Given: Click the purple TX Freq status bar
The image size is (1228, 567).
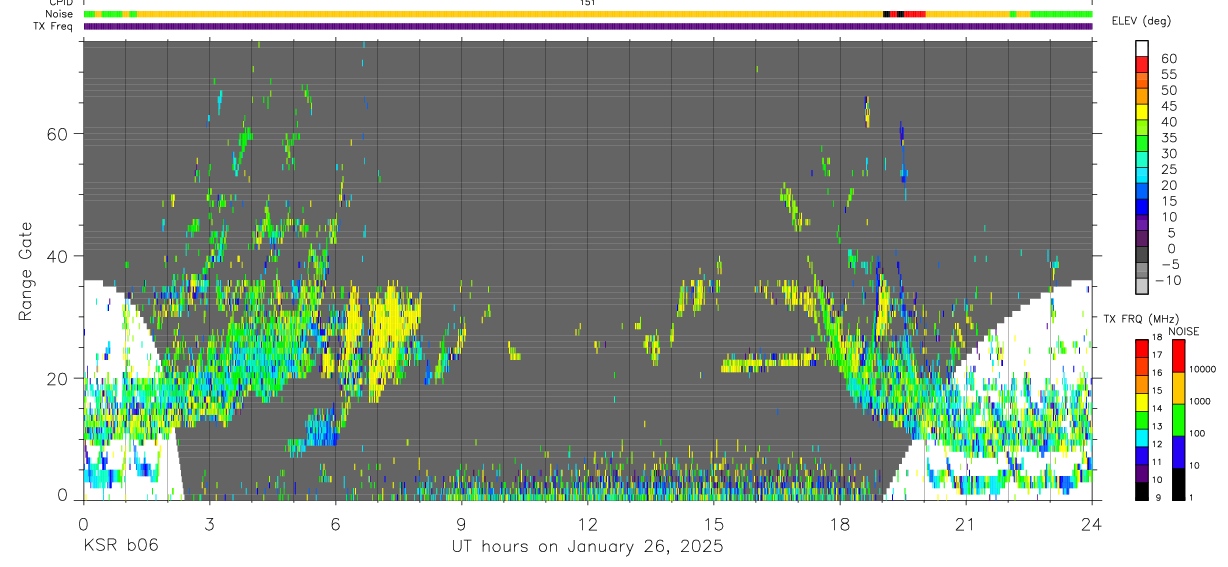Looking at the screenshot, I should (588, 26).
